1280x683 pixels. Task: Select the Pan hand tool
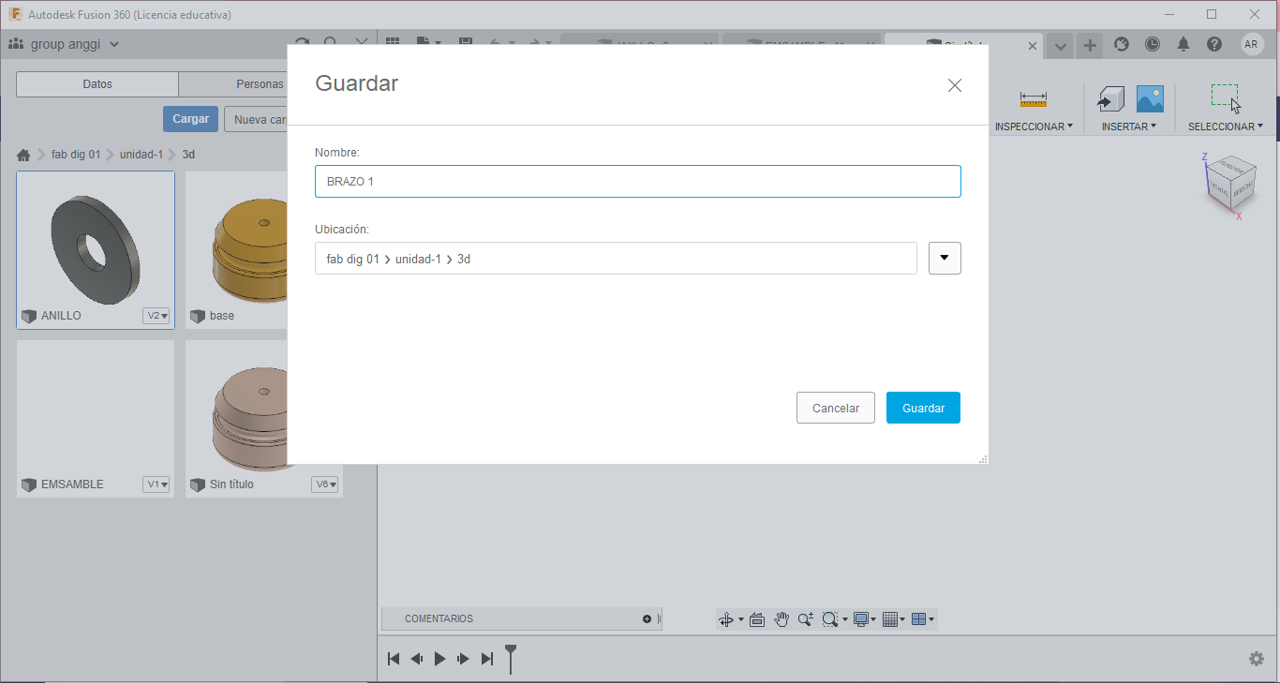pyautogui.click(x=781, y=620)
